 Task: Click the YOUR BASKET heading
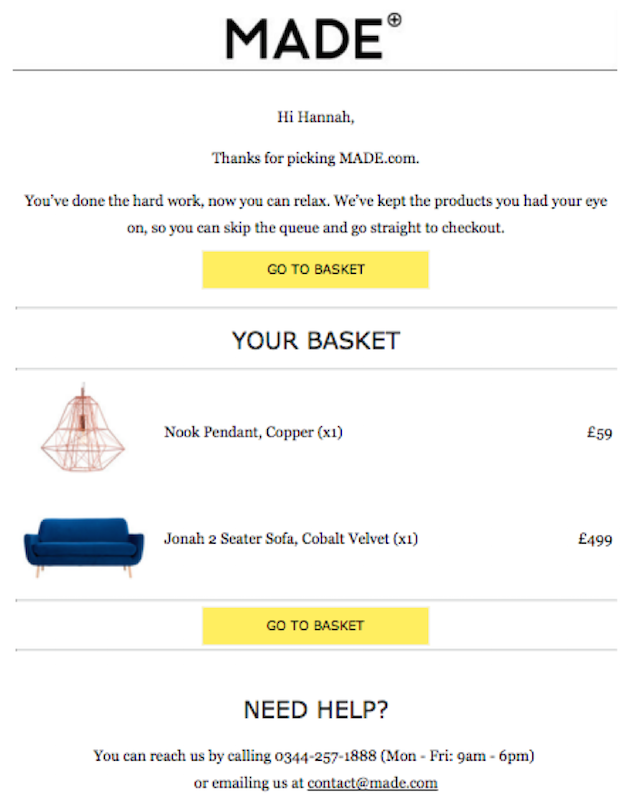[316, 341]
